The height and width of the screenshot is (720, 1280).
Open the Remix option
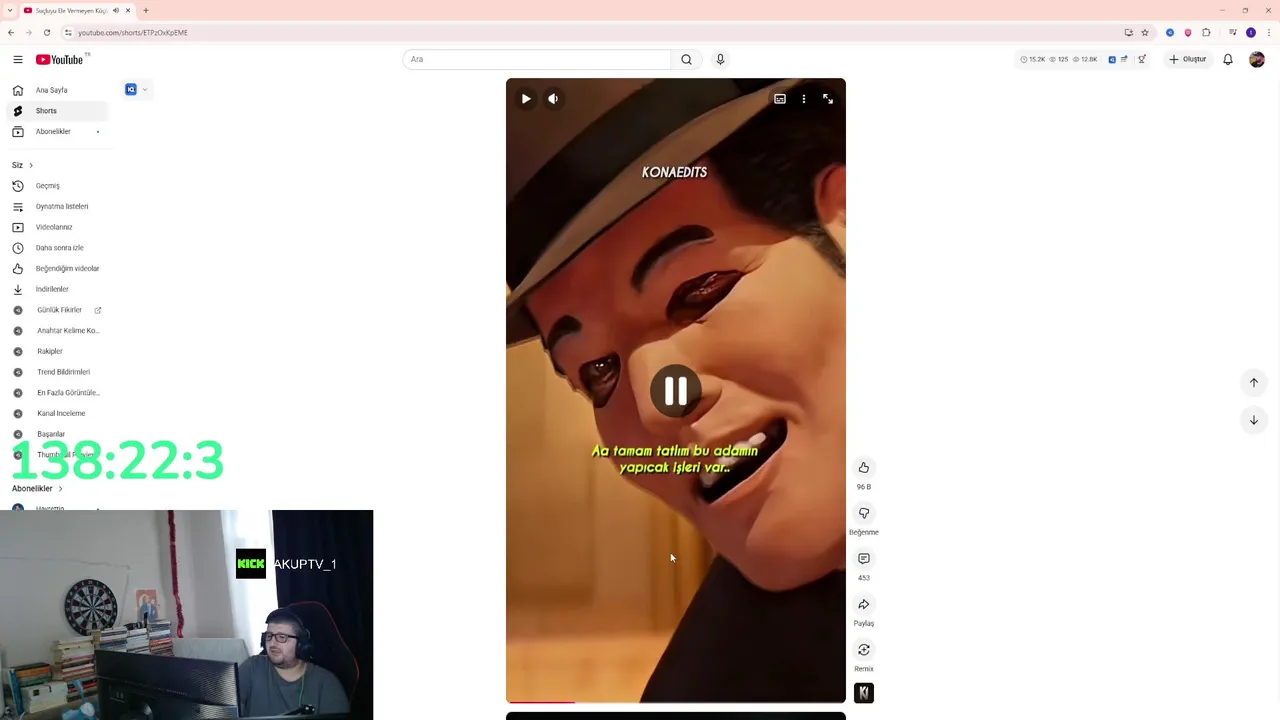click(x=864, y=650)
